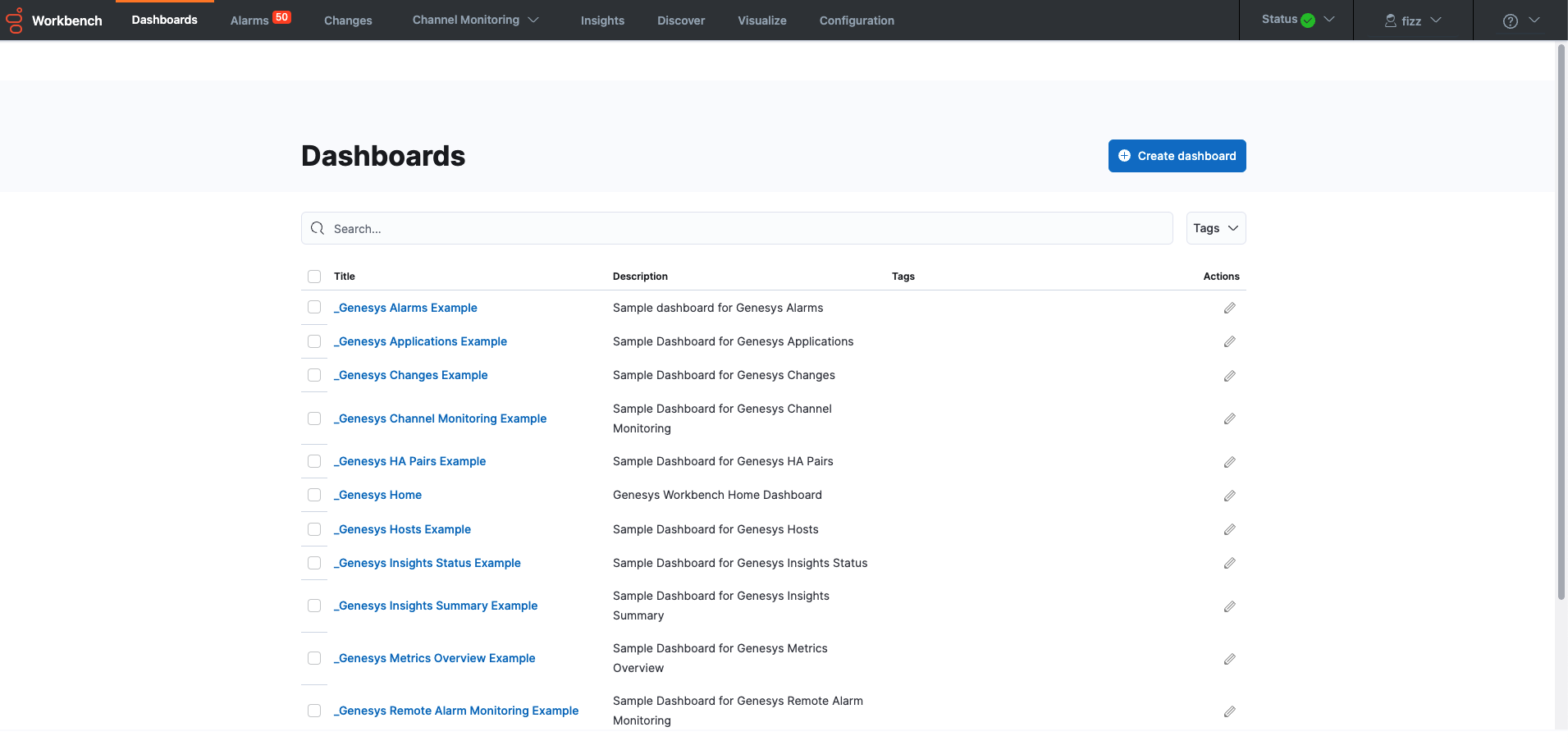The height and width of the screenshot is (750, 1568).
Task: Open the Visualize tab
Action: [762, 21]
